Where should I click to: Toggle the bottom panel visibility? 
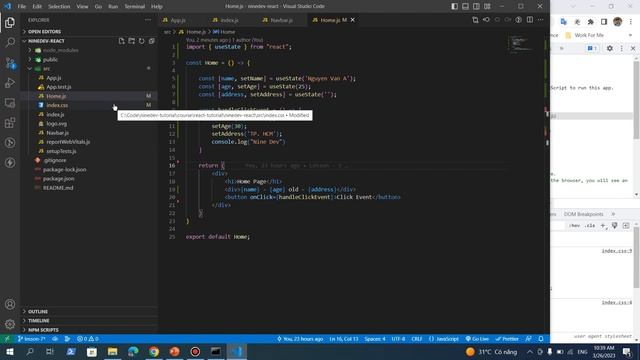pos(465,6)
